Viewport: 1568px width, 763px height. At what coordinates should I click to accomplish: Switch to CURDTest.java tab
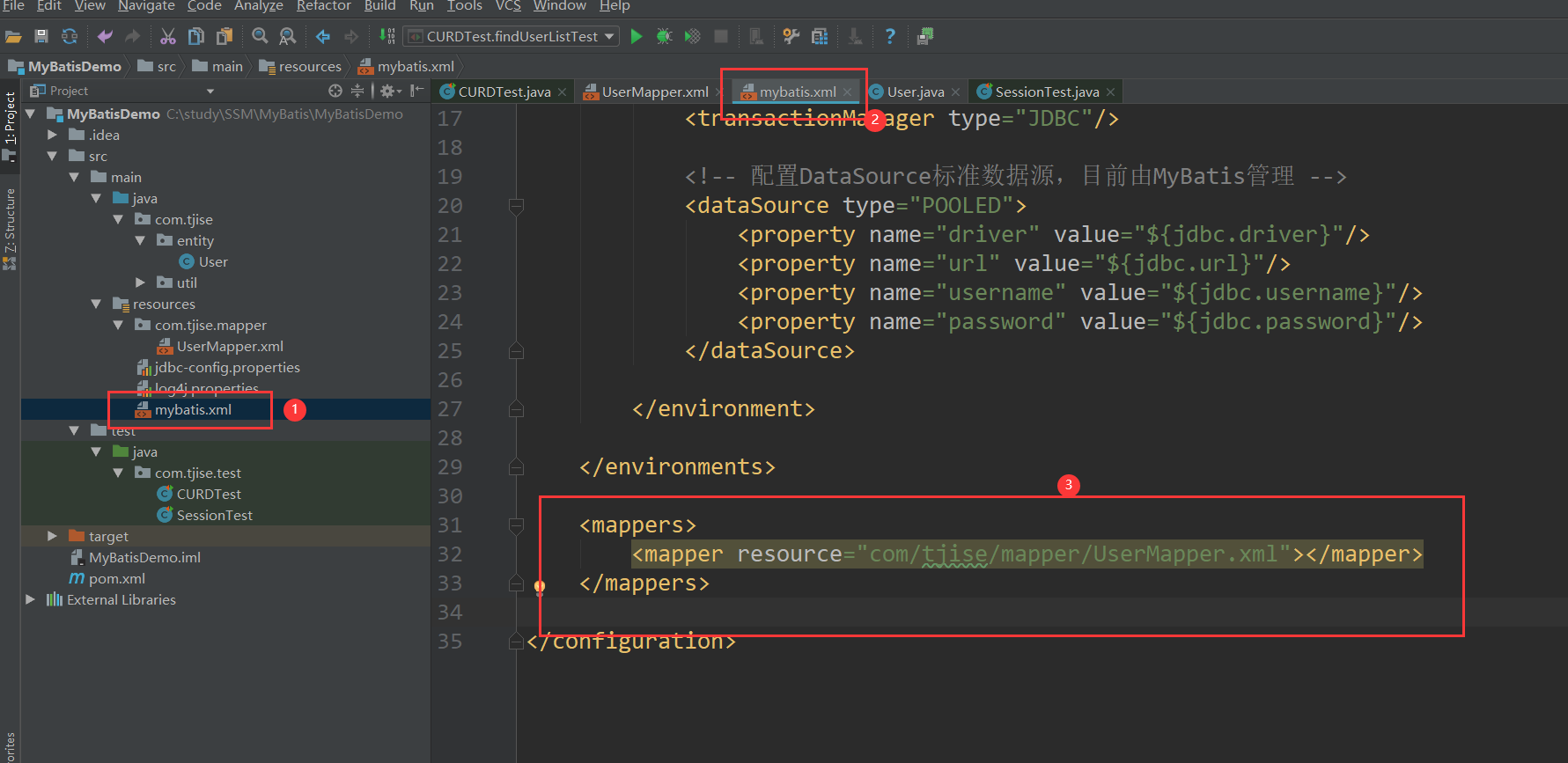pos(504,92)
